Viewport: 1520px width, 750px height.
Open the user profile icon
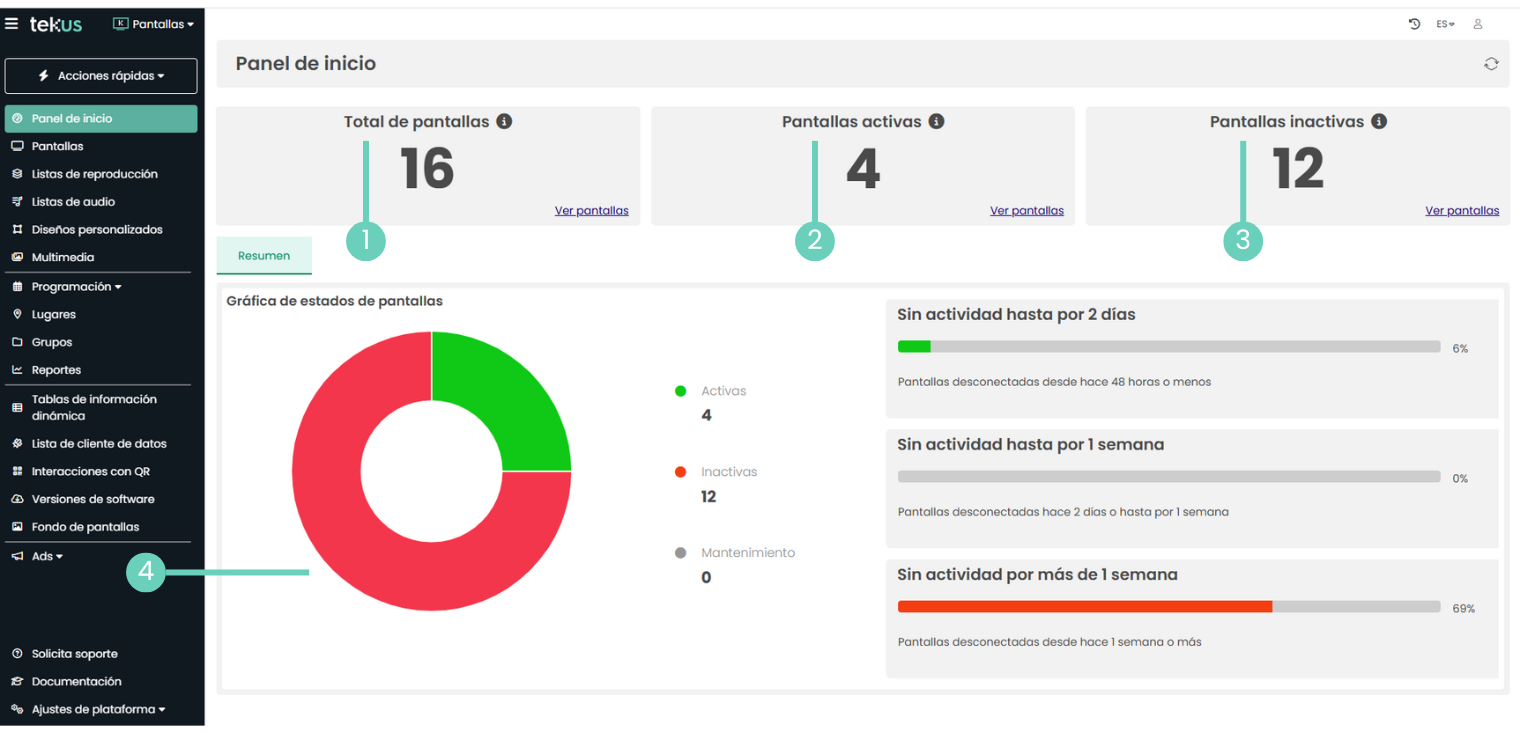(1478, 24)
